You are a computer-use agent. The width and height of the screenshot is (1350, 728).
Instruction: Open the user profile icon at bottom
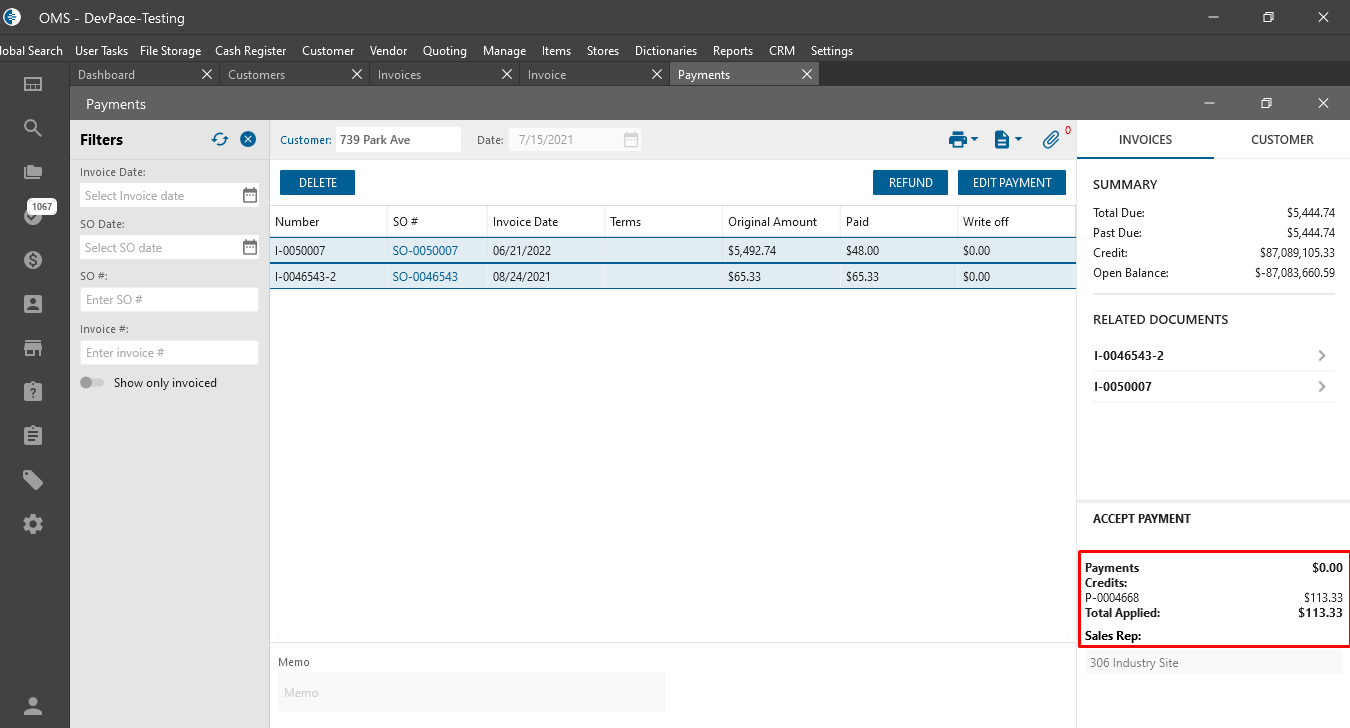tap(33, 706)
